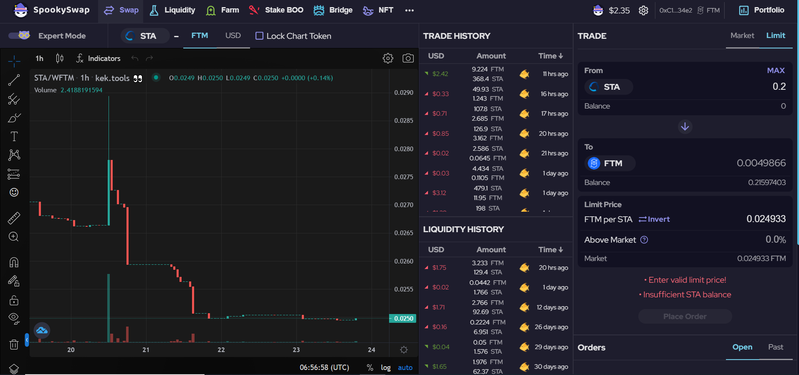Collapse the chart legend indicator dot

(156, 77)
